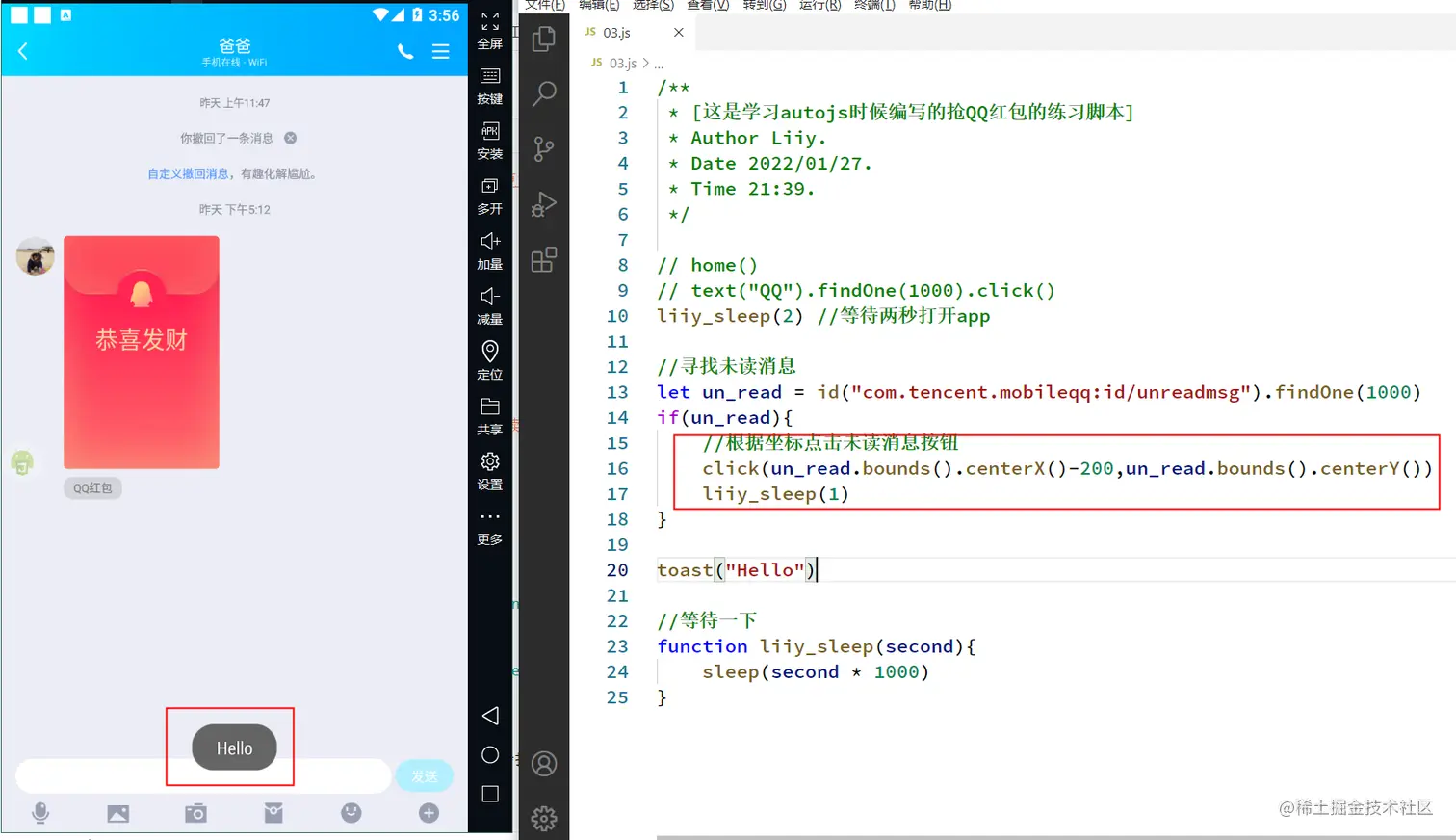Screen dimensions: 1456x840
Task: Click the 'function liiy_sleep(second){' line
Action: tap(817, 646)
